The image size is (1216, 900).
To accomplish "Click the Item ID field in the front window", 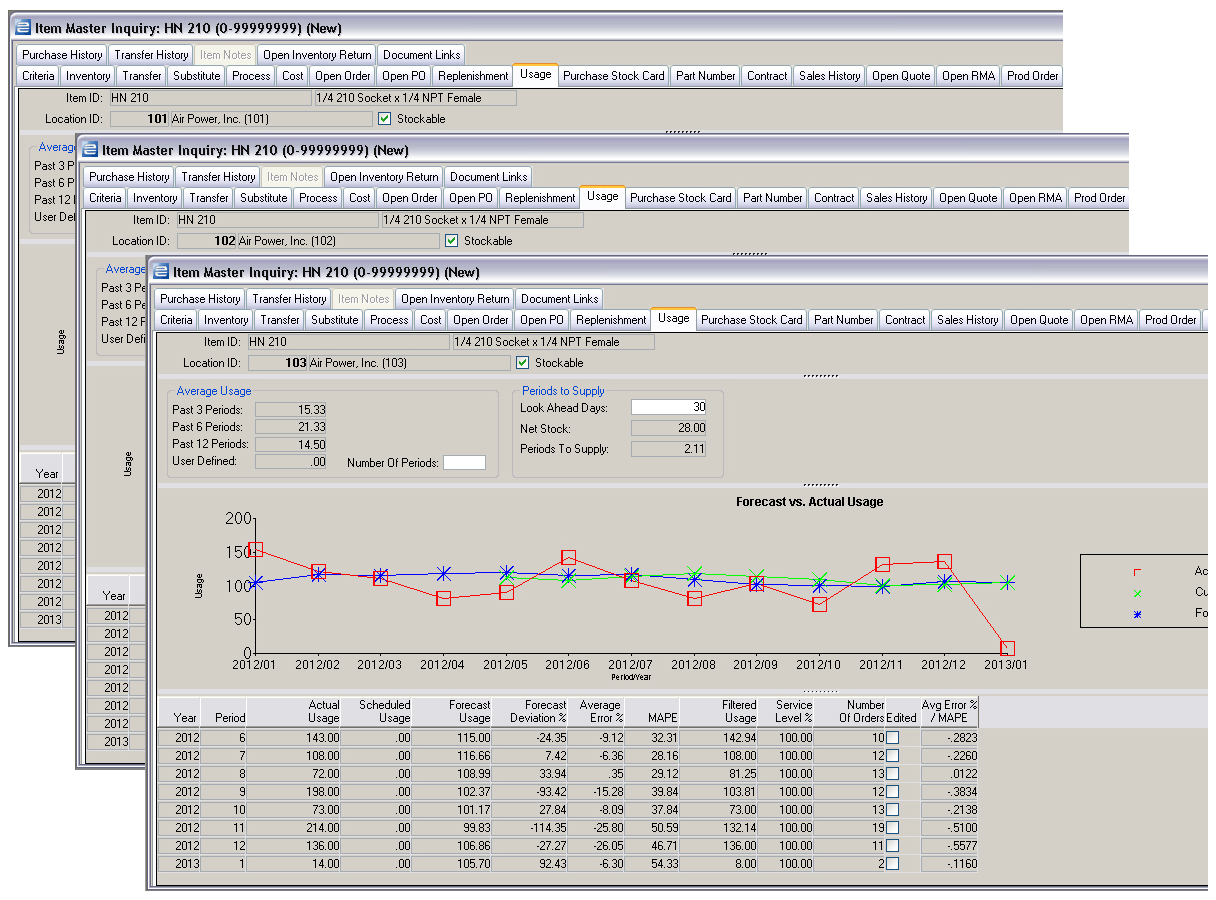I will click(348, 341).
